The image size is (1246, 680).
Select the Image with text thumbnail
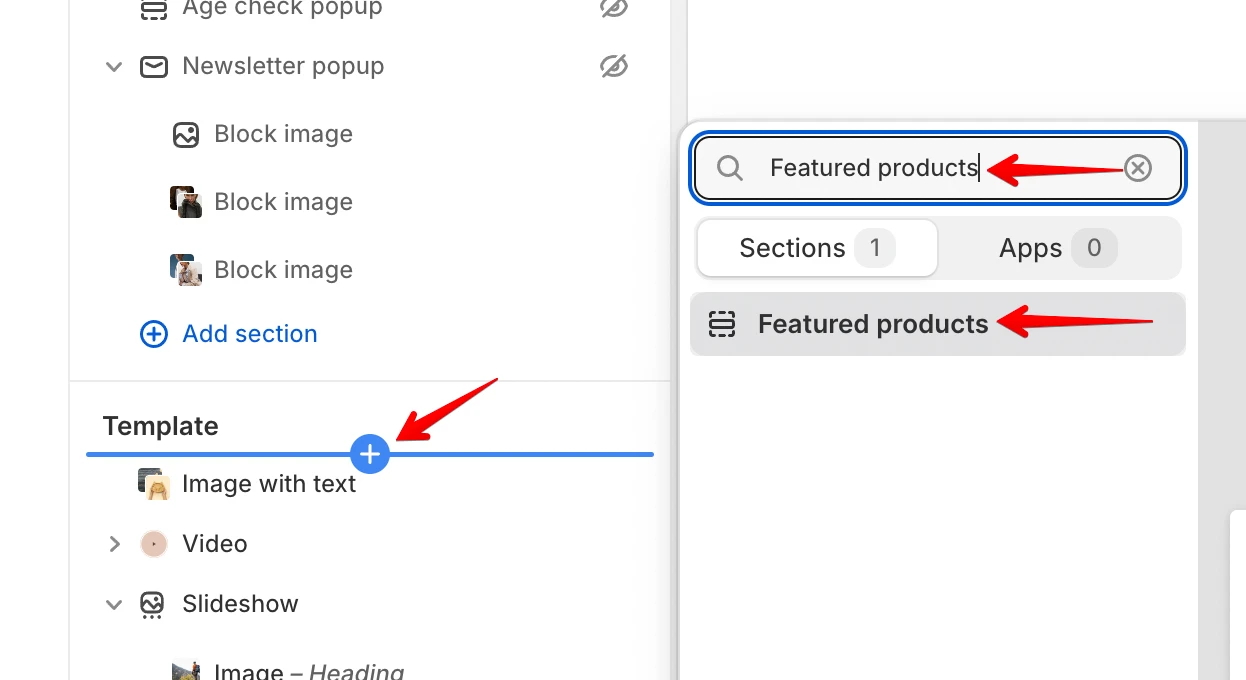coord(154,484)
